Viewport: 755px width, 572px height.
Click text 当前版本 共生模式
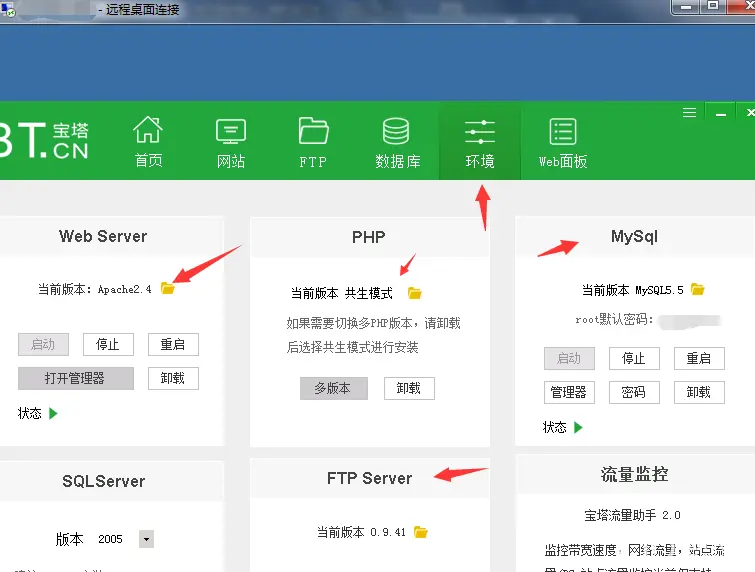tap(342, 293)
